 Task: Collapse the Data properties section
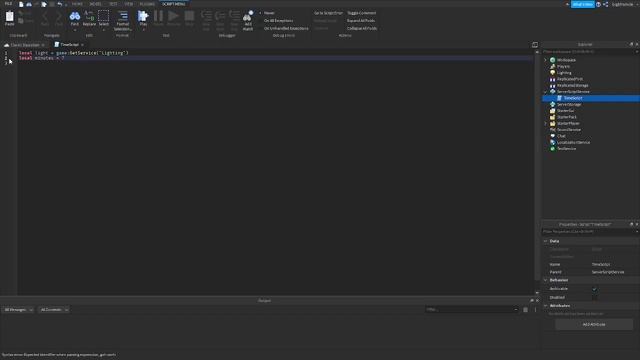[x=546, y=241]
